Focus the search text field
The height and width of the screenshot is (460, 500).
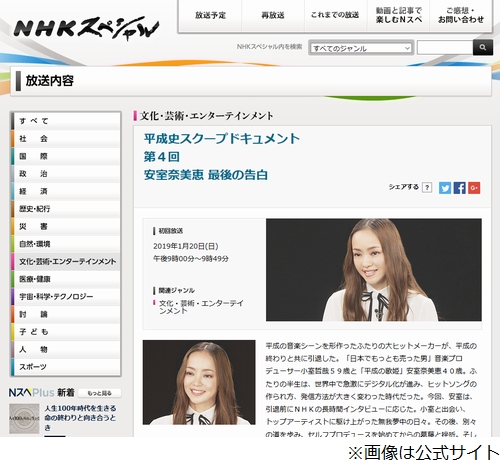pyautogui.click(x=445, y=48)
